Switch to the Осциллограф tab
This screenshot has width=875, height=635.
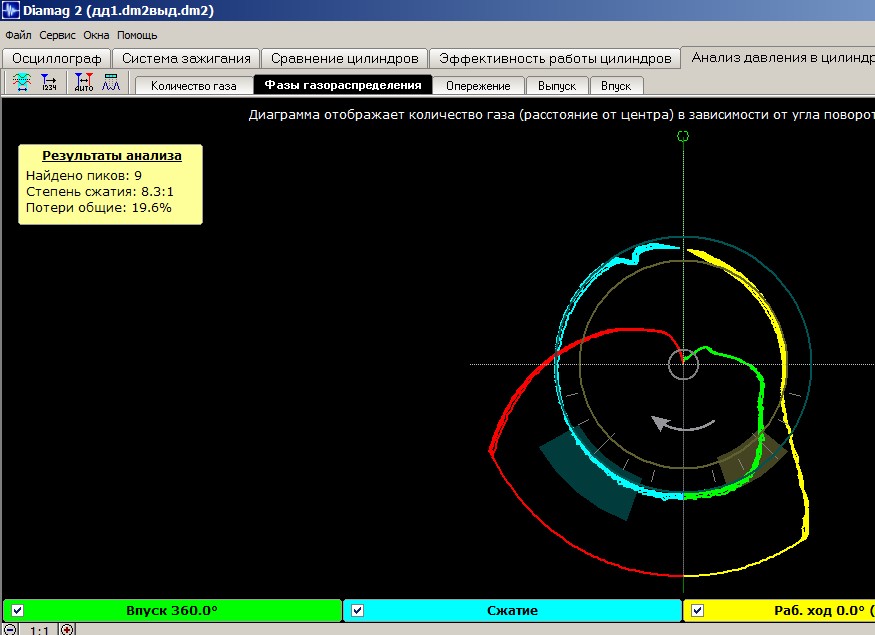56,59
